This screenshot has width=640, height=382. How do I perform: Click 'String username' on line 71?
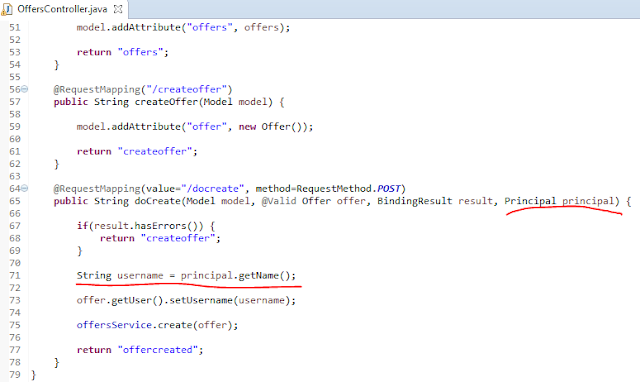click(120, 275)
